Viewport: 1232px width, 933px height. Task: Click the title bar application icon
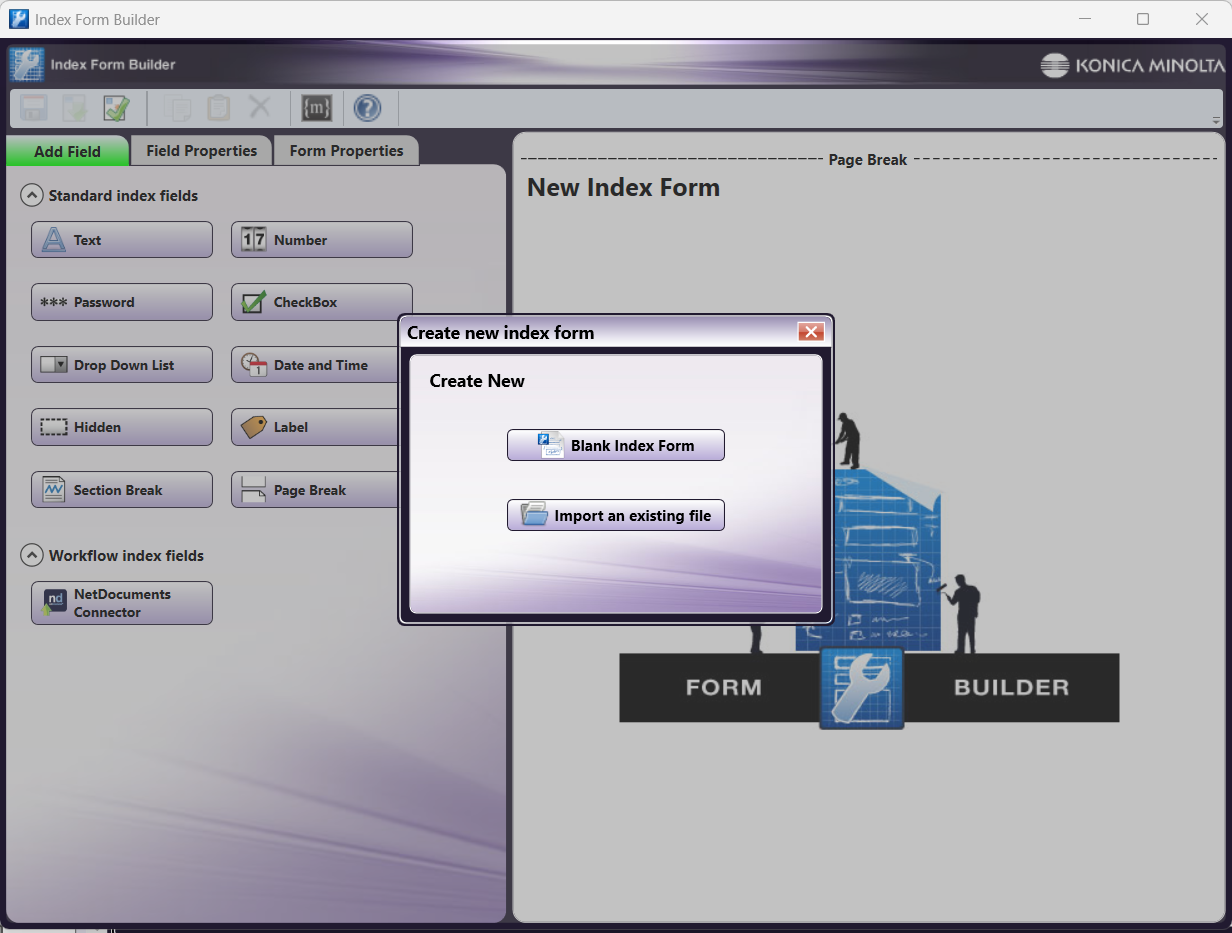[x=19, y=19]
